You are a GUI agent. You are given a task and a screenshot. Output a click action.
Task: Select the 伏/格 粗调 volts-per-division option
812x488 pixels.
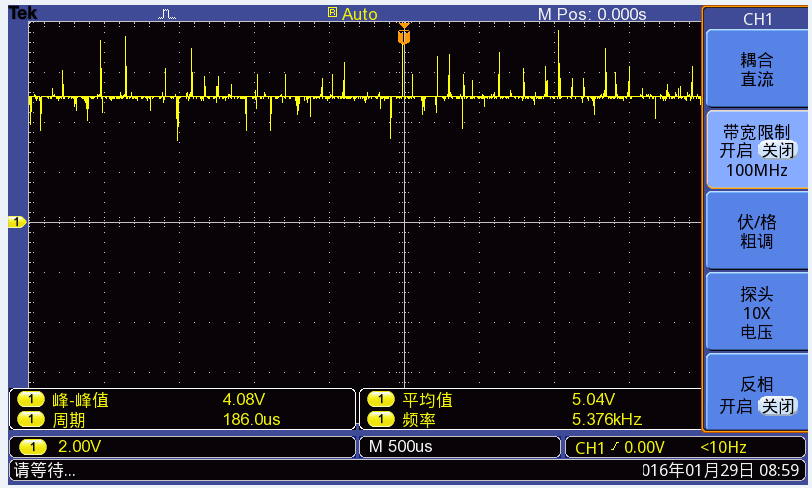click(x=757, y=231)
